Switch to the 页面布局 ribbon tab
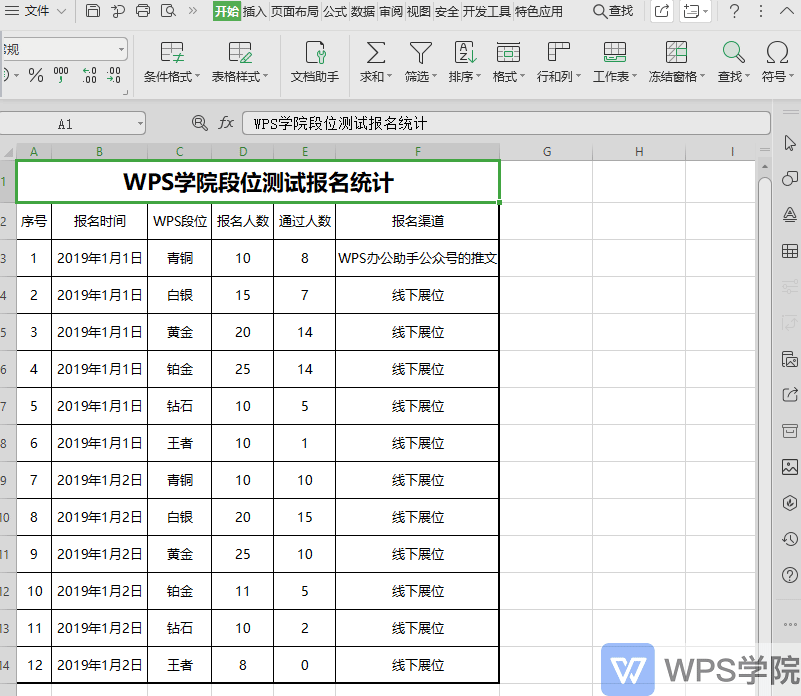 pos(294,11)
